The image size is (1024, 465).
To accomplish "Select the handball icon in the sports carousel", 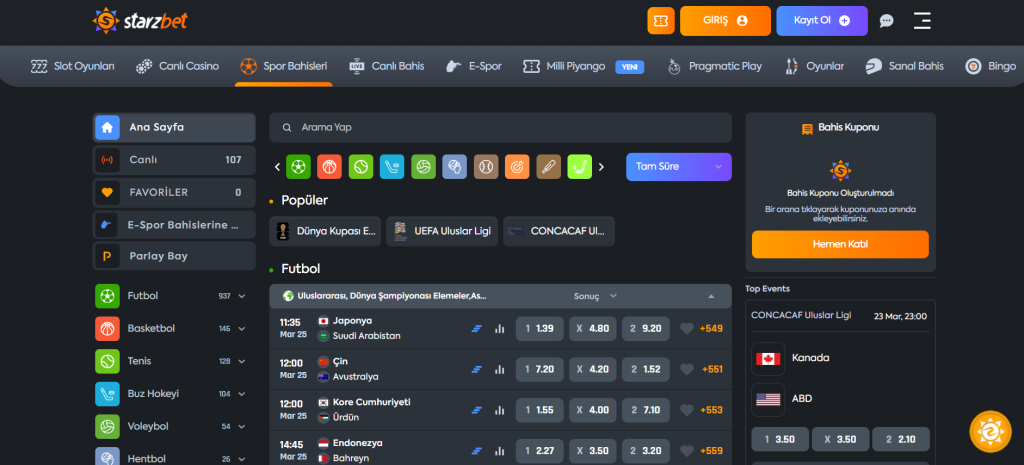I will 455,167.
